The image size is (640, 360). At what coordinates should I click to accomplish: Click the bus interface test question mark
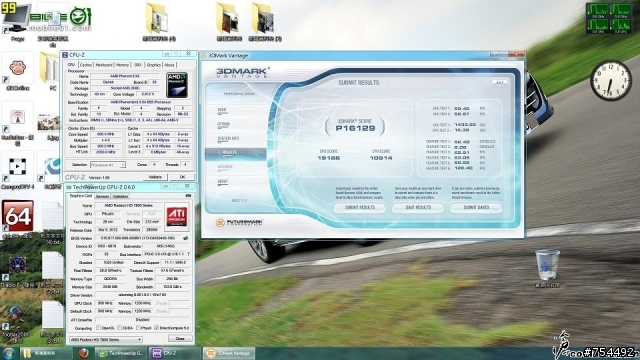pos(188,254)
